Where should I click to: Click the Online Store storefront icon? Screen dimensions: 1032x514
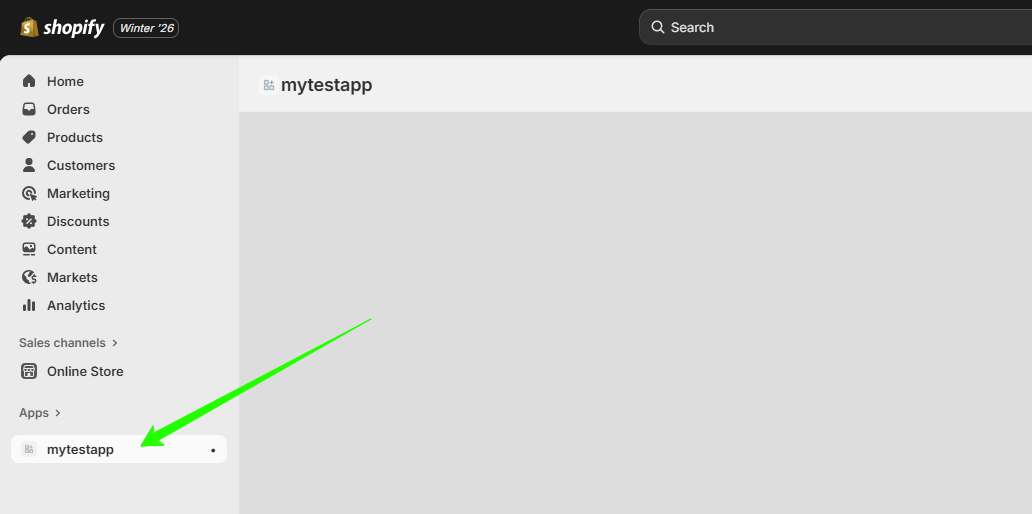(29, 371)
